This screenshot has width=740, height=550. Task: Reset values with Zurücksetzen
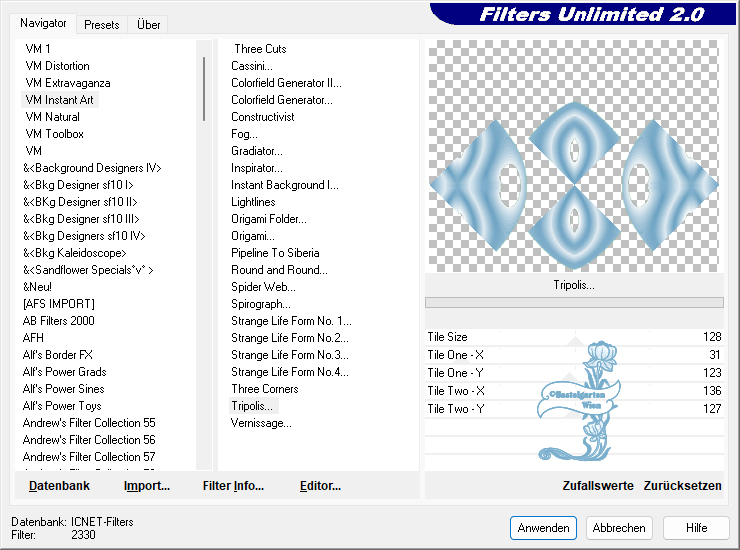(682, 486)
